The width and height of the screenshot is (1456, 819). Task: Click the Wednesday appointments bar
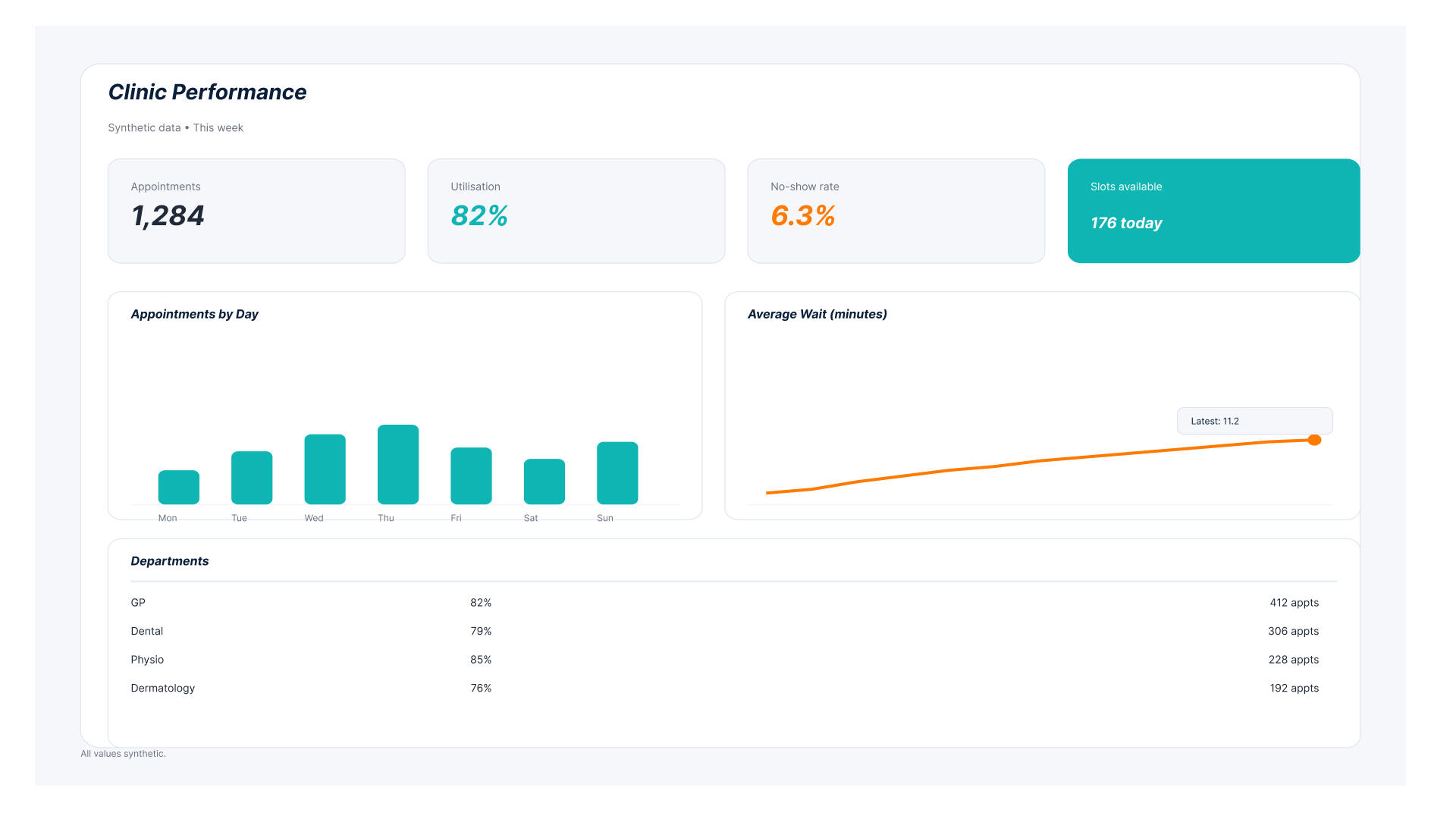pyautogui.click(x=325, y=469)
